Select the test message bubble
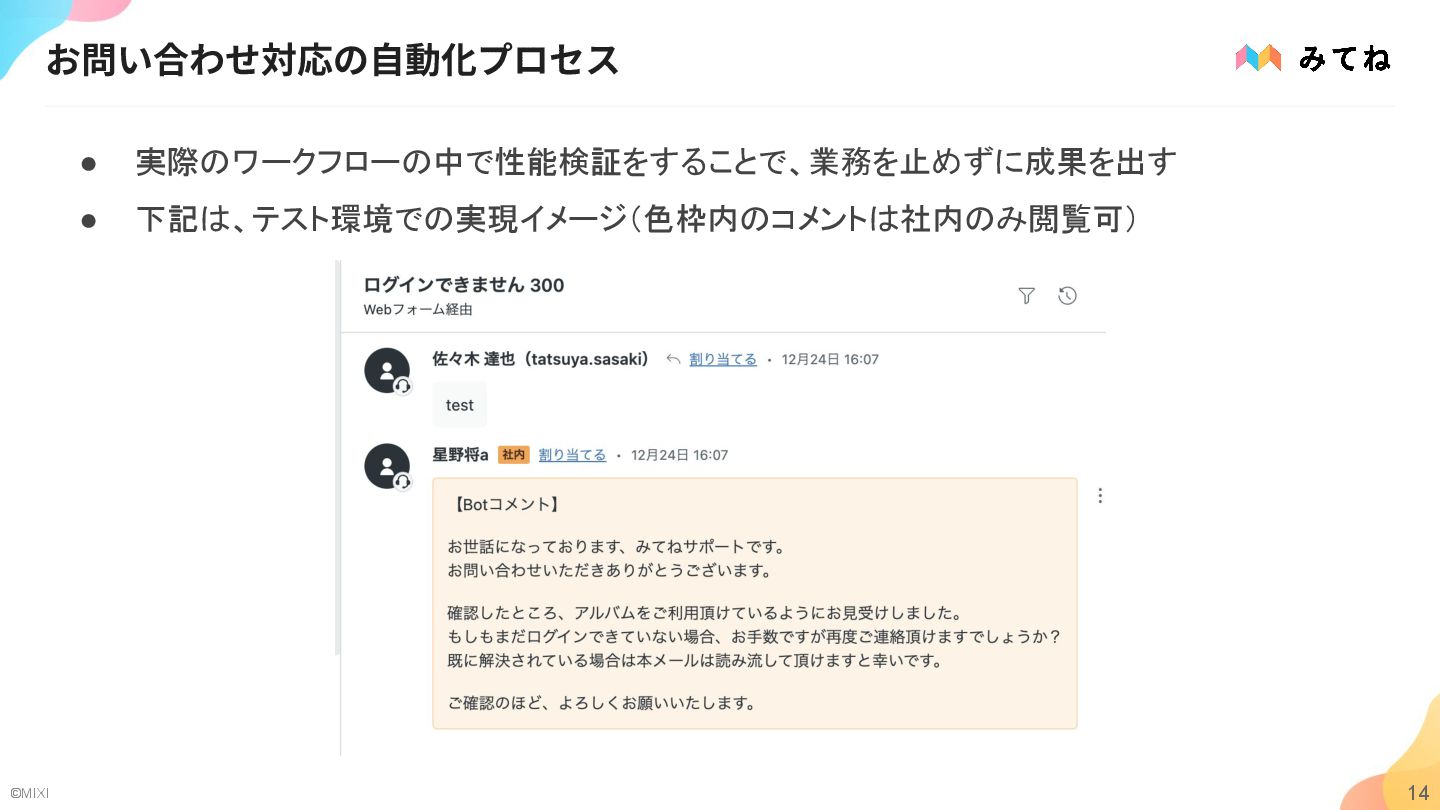Screen dimensions: 1440x810 (x=460, y=405)
